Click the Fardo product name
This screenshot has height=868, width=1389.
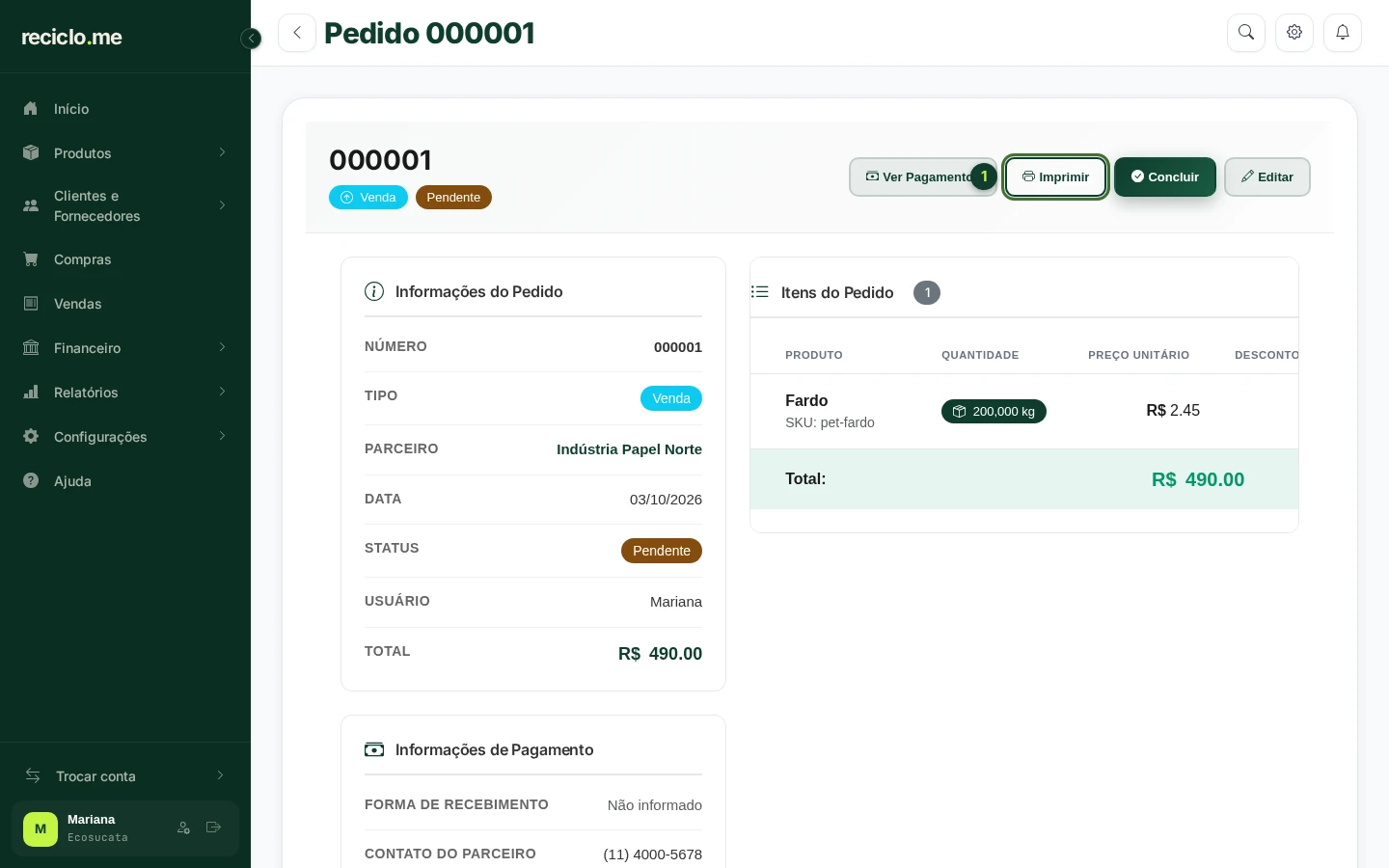tap(806, 400)
